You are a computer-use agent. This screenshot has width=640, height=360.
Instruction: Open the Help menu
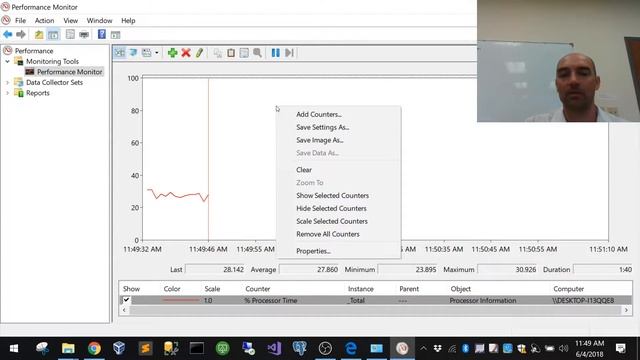tap(128, 20)
